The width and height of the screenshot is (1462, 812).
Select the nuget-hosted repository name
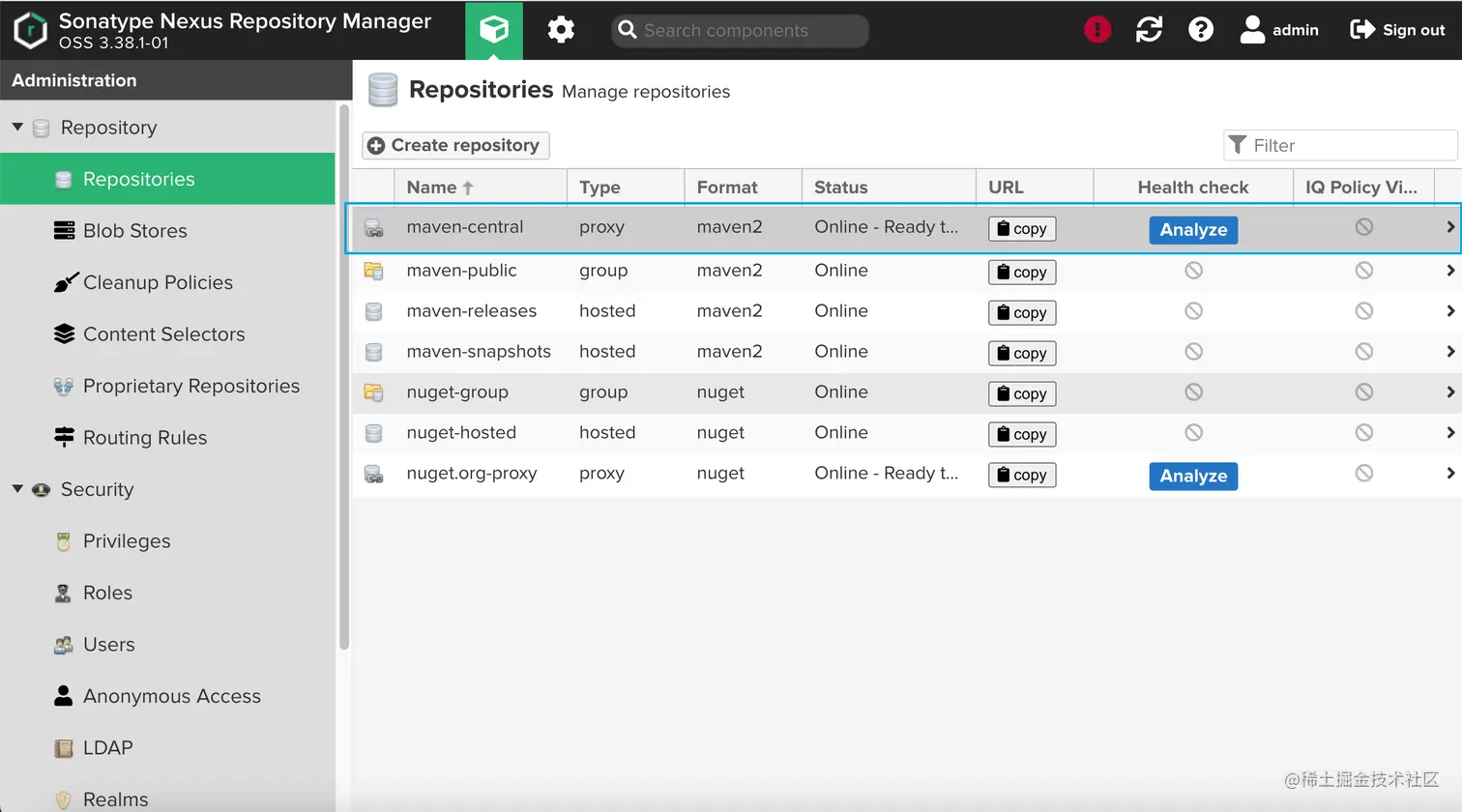(461, 433)
